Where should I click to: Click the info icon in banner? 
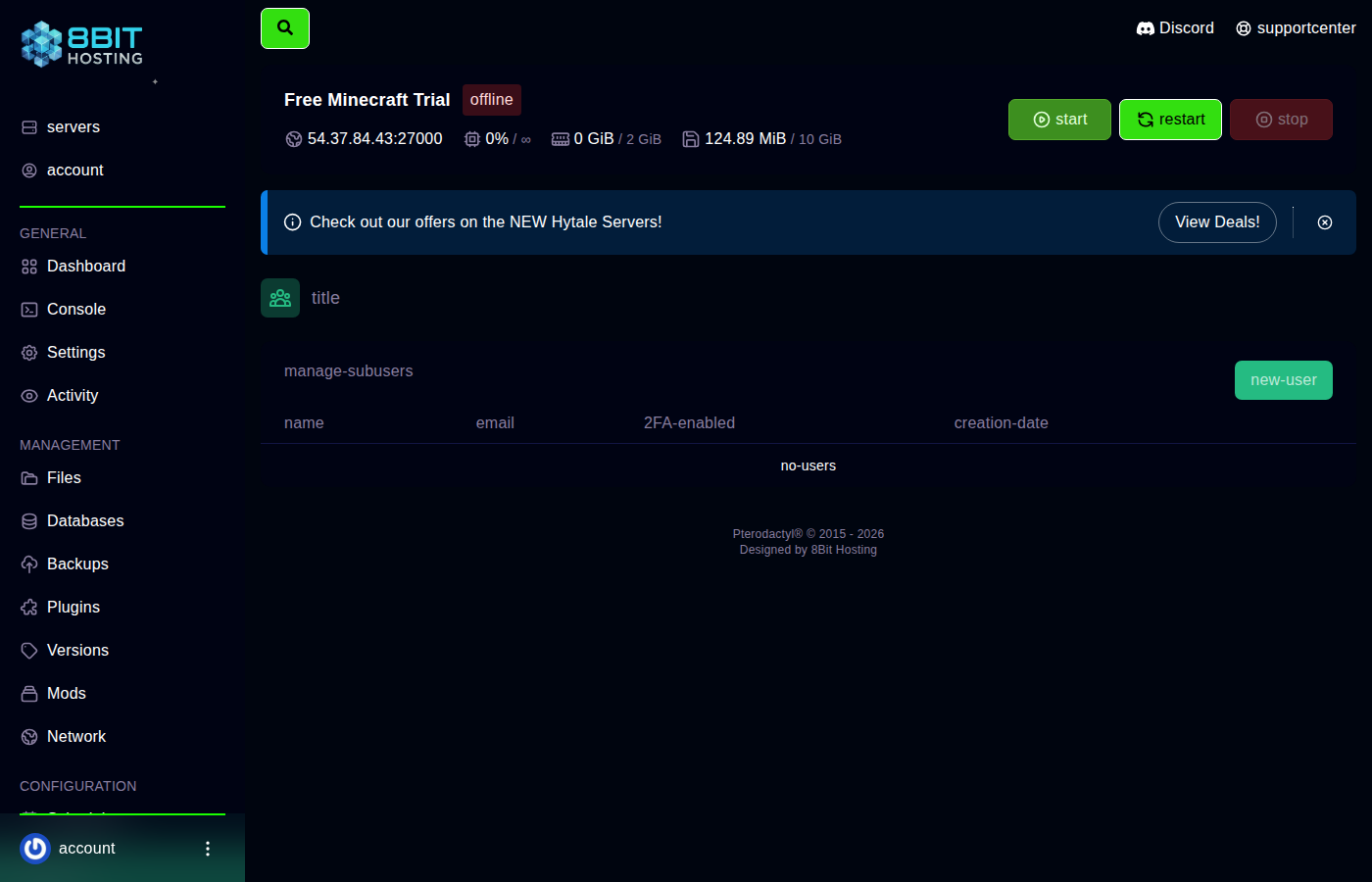[x=292, y=222]
